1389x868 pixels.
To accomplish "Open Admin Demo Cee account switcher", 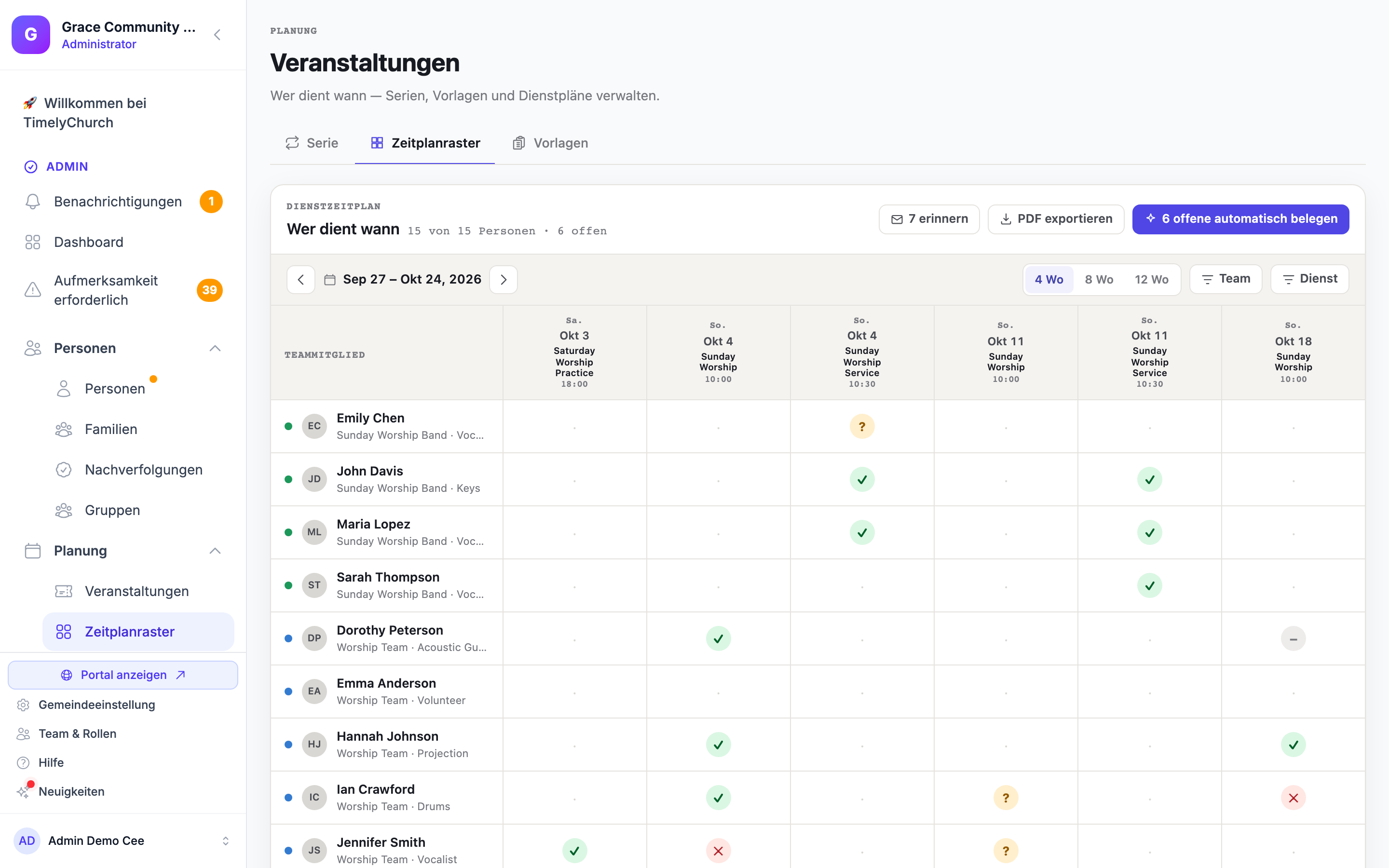I will point(123,841).
